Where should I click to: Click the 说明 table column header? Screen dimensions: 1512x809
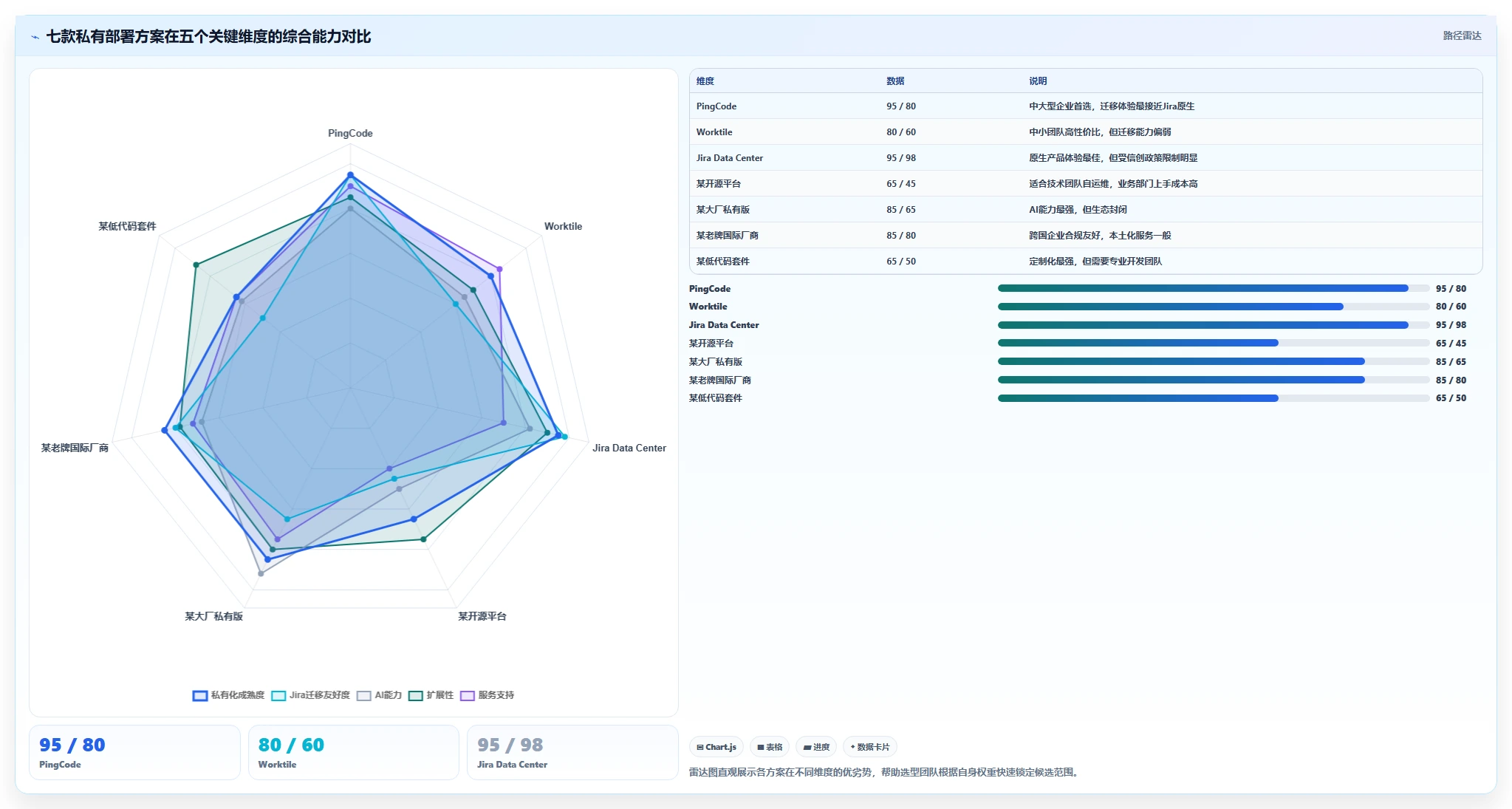1038,81
